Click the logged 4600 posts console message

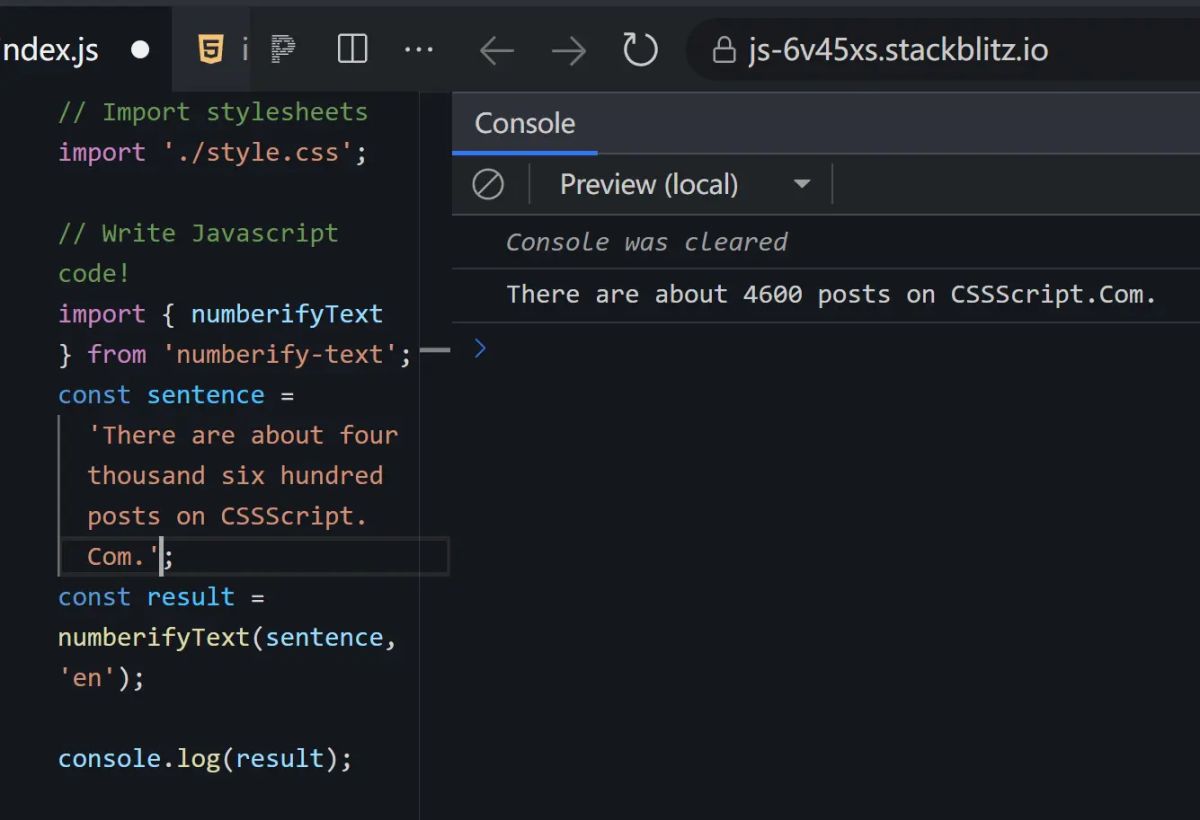831,294
